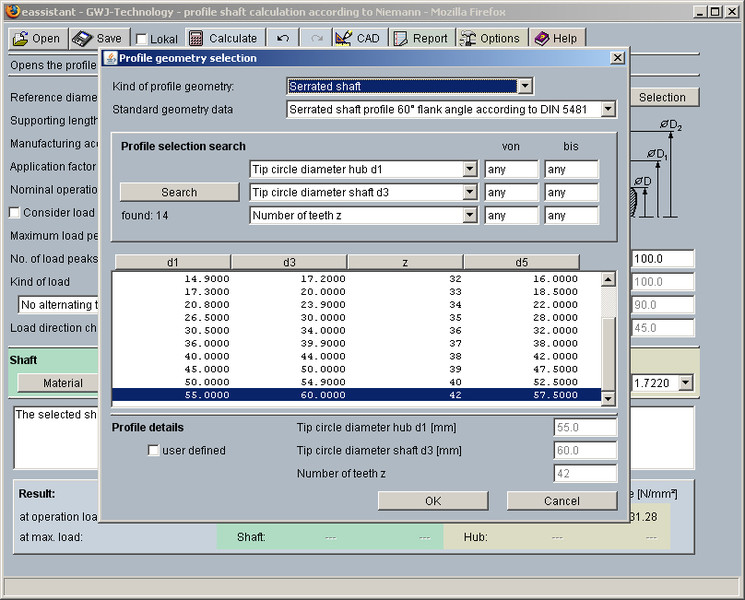Open the Report toolbar icon
Image resolution: width=745 pixels, height=600 pixels.
401,38
